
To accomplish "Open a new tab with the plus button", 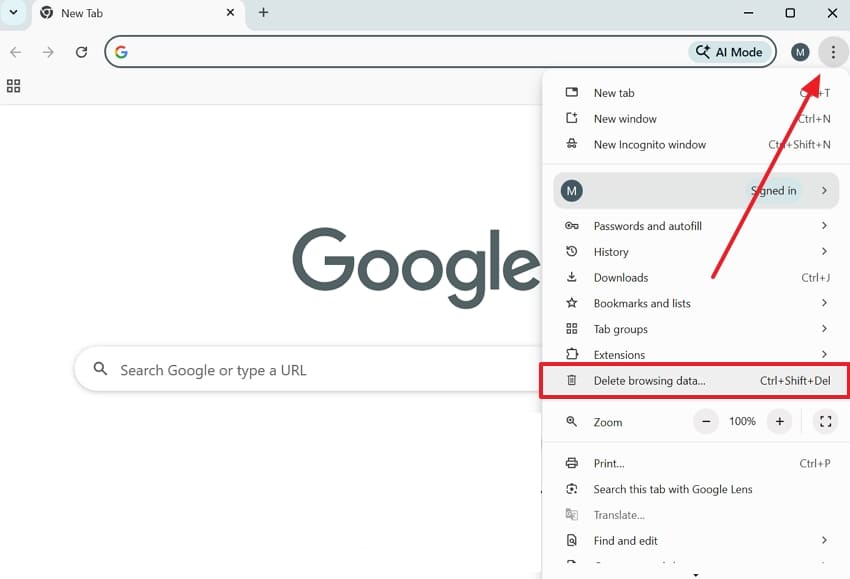I will [262, 13].
